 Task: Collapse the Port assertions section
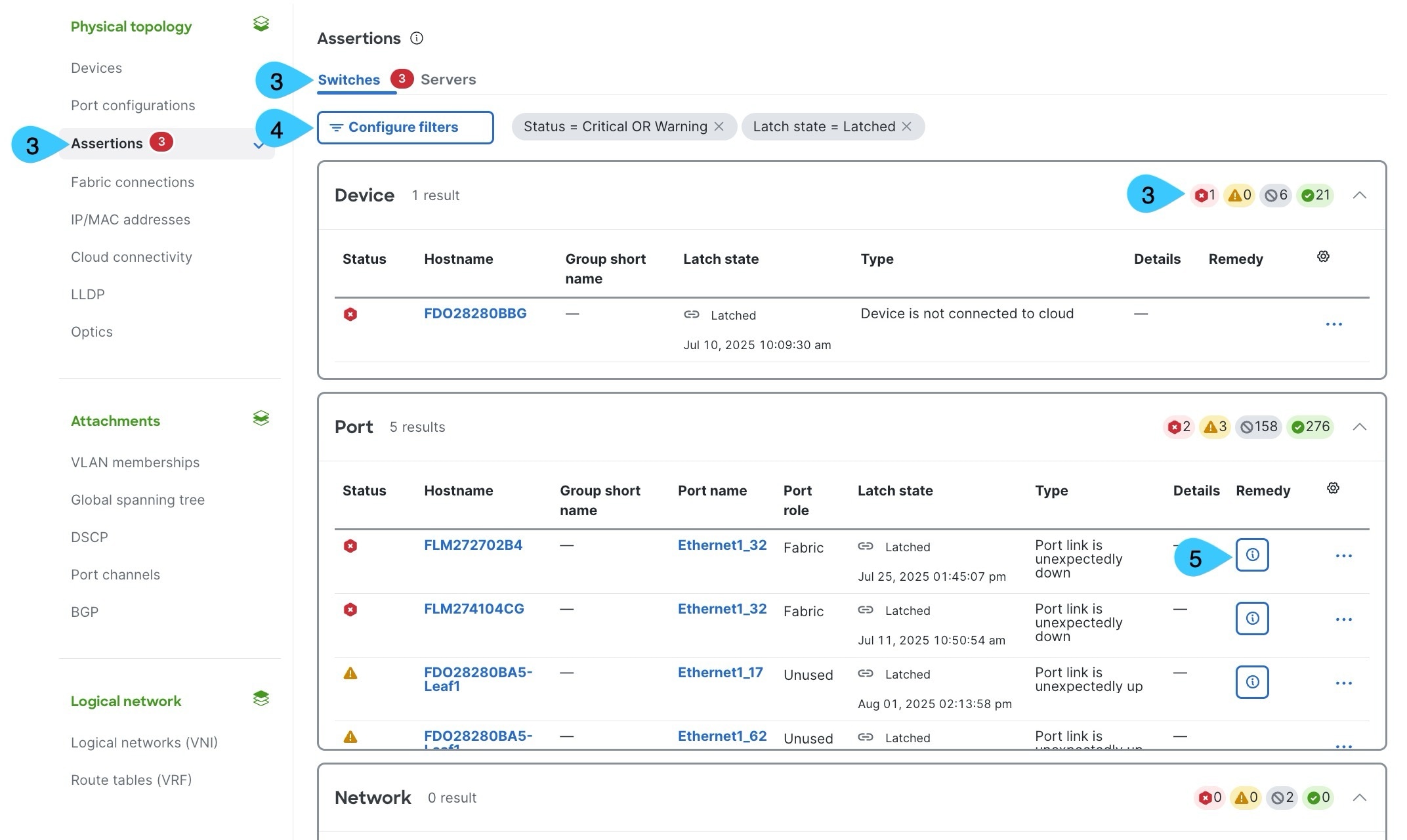[1360, 427]
